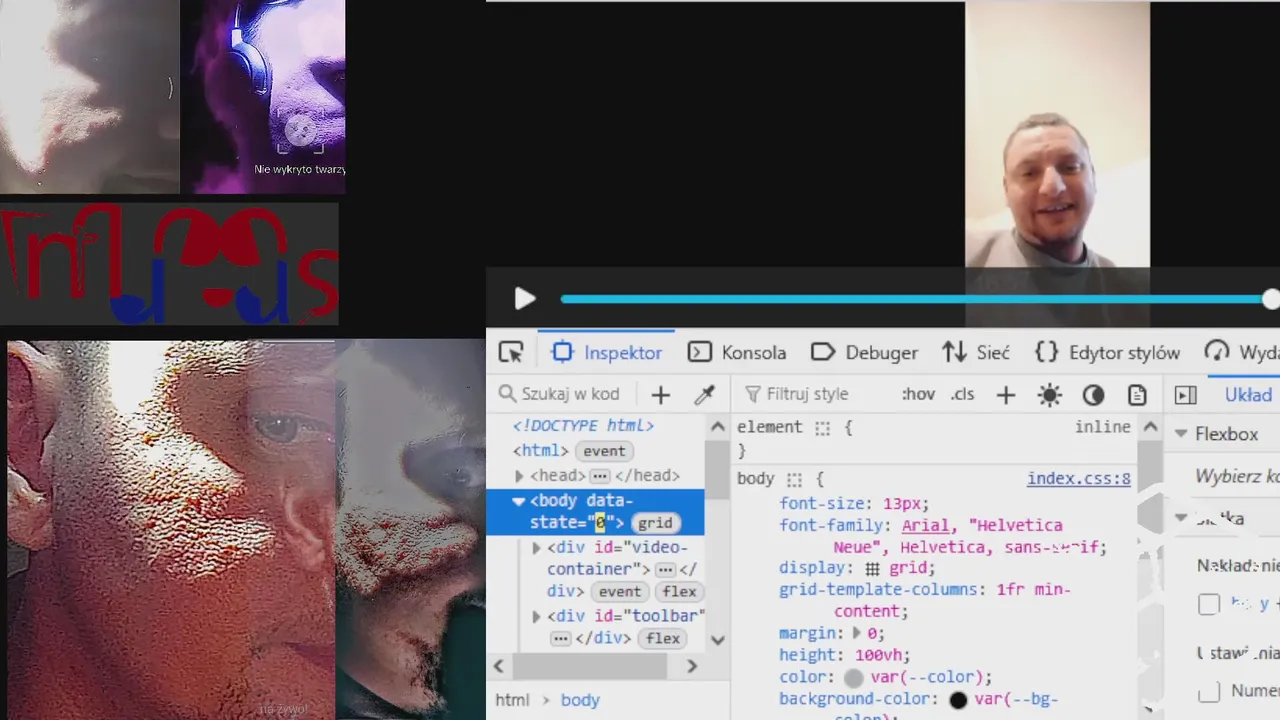
Task: Open the Sieć network tab
Action: 975,352
